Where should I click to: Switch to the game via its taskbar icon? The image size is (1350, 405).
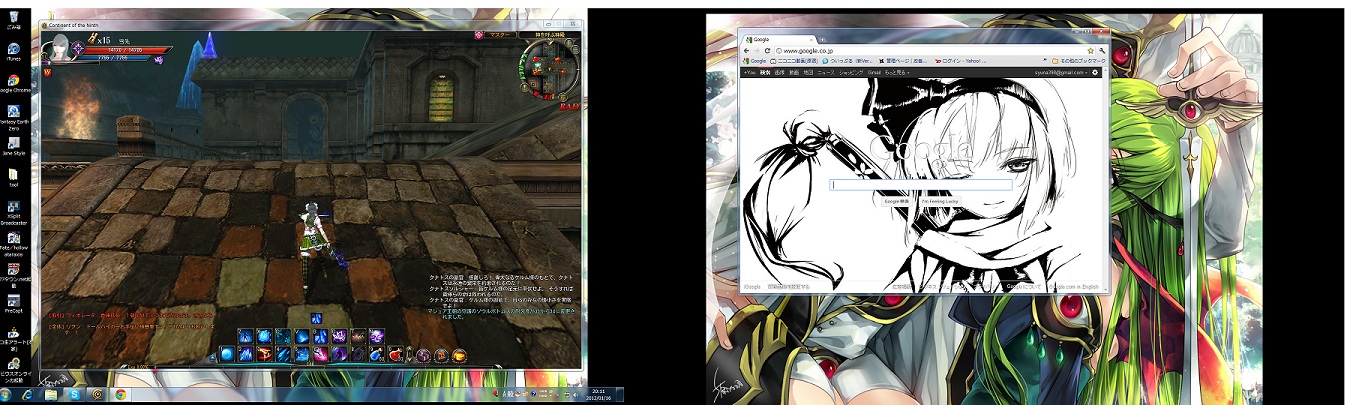(97, 395)
